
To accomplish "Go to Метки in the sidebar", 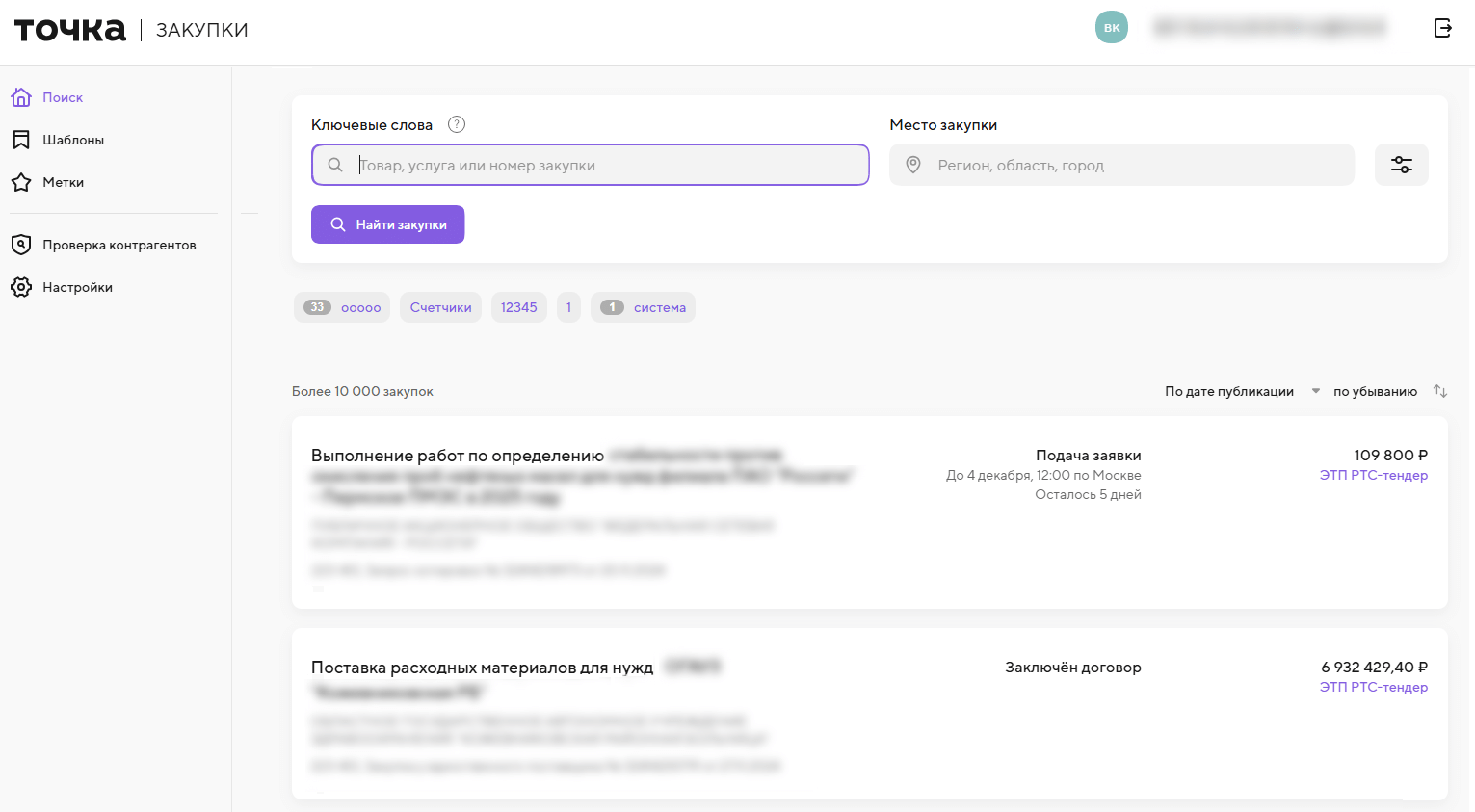I will 63,182.
